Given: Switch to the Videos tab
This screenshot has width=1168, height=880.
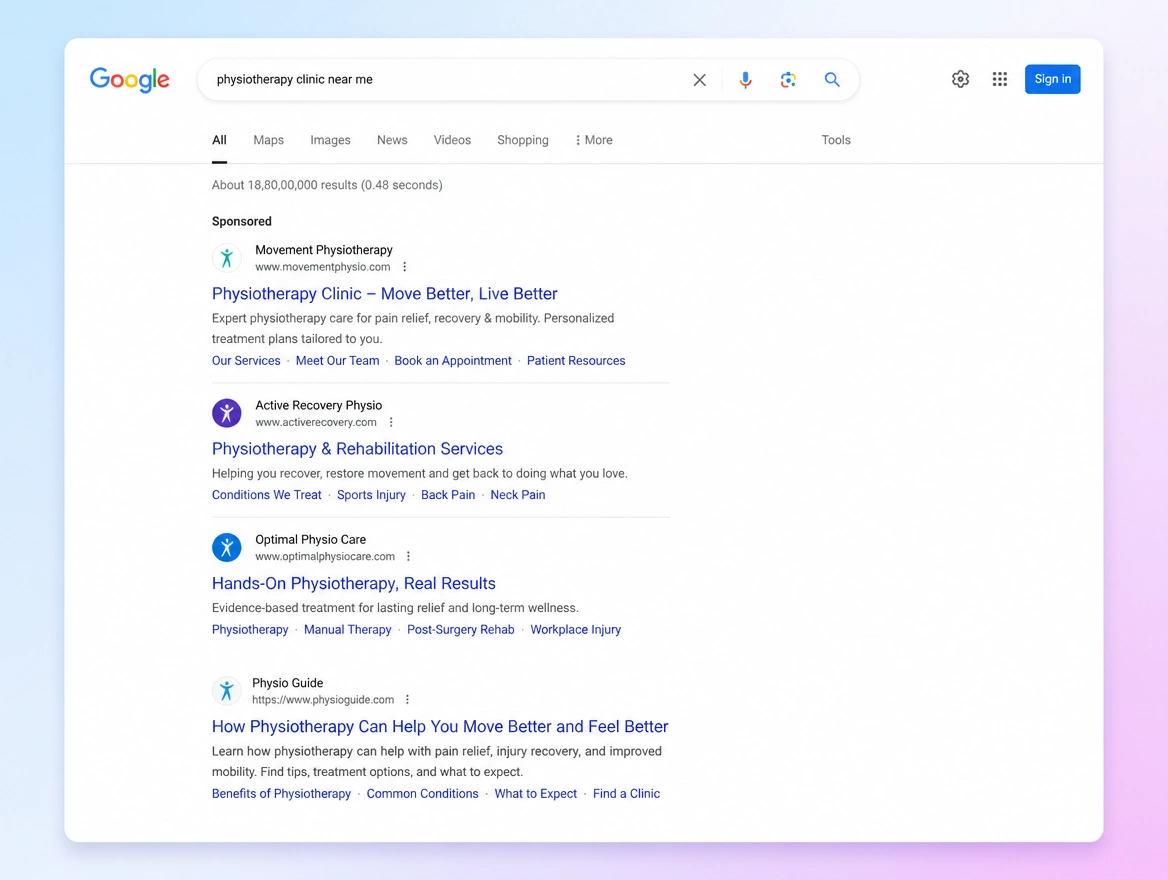Looking at the screenshot, I should pyautogui.click(x=452, y=140).
